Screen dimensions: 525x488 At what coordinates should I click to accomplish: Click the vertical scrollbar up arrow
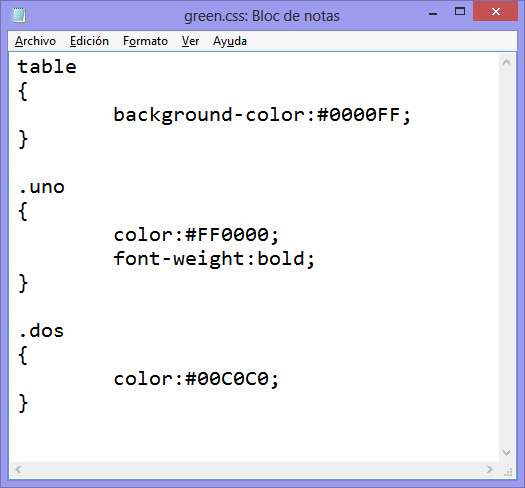tap(506, 62)
